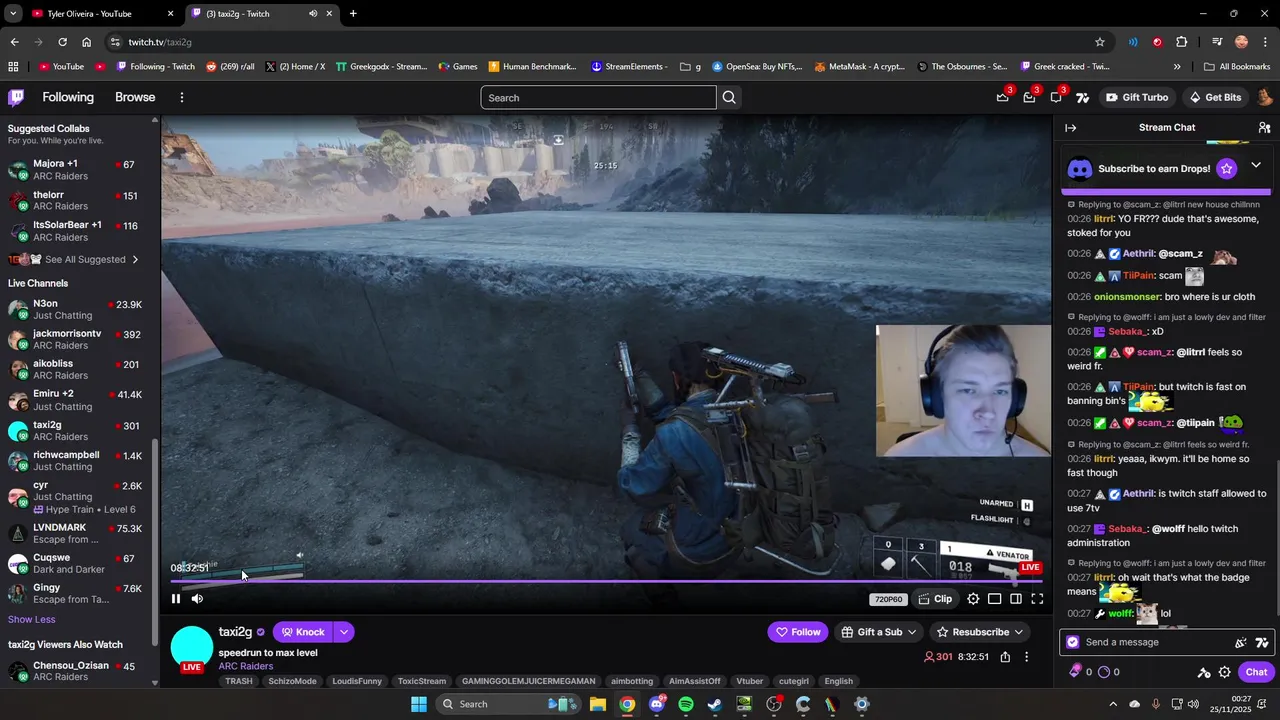Viewport: 1280px width, 720px height.
Task: Show hidden system tray icons
Action: click(x=1112, y=704)
